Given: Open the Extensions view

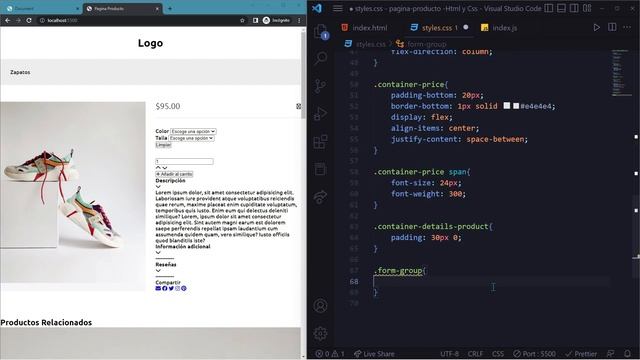Looking at the screenshot, I should pyautogui.click(x=320, y=142).
